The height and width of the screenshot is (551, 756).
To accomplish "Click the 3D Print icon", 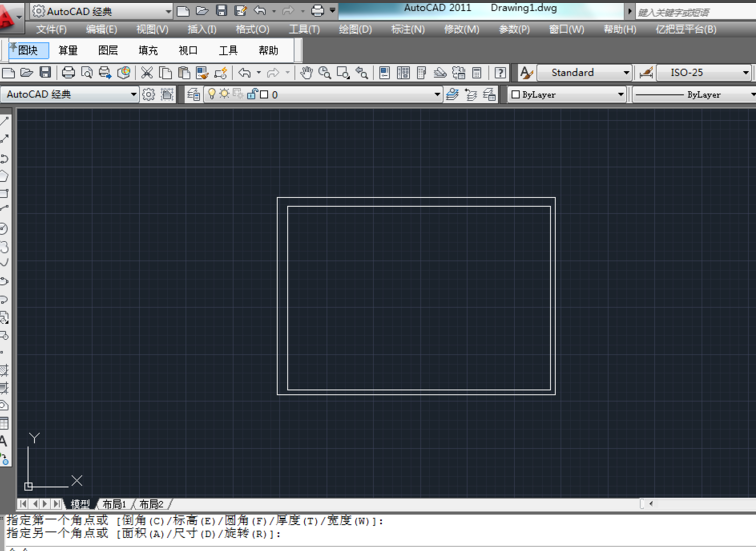I will coord(124,73).
